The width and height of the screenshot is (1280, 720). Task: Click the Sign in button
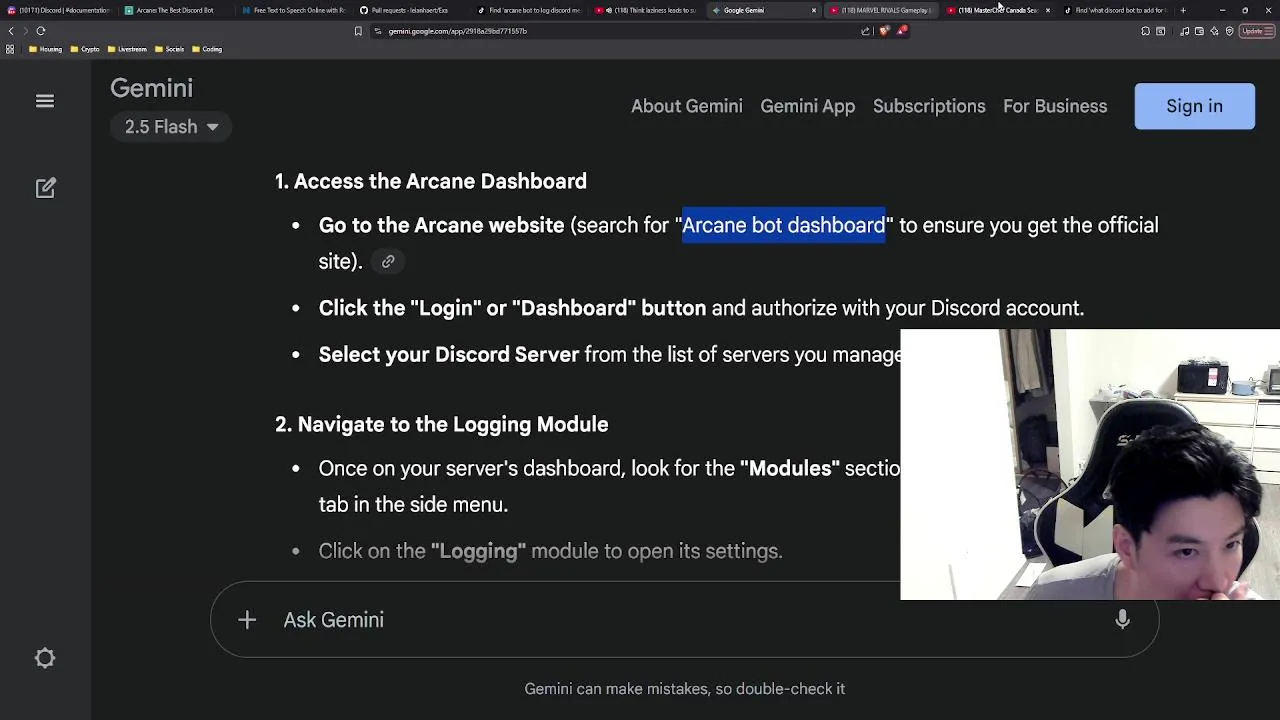click(1194, 106)
